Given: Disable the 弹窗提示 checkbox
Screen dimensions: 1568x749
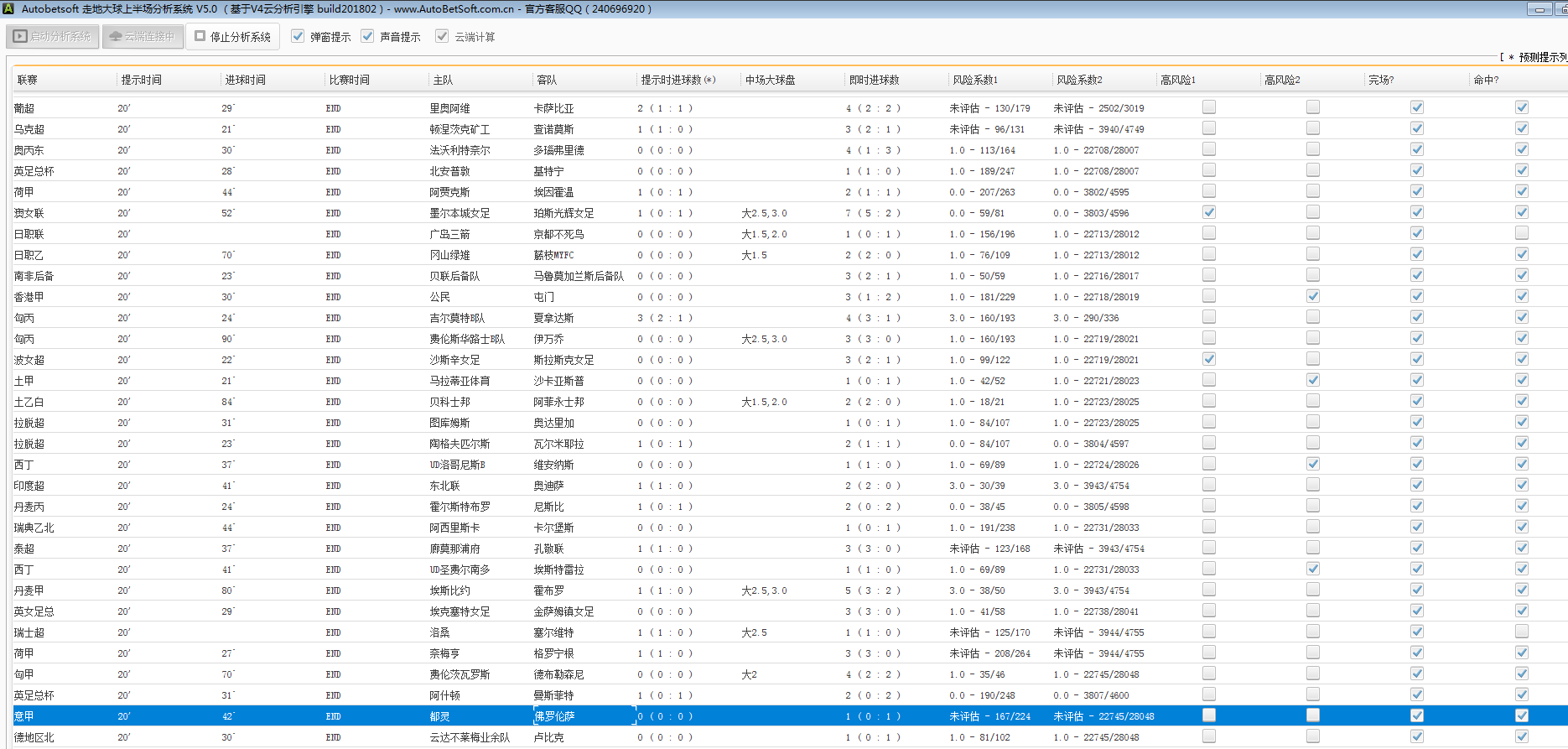Looking at the screenshot, I should [x=298, y=36].
